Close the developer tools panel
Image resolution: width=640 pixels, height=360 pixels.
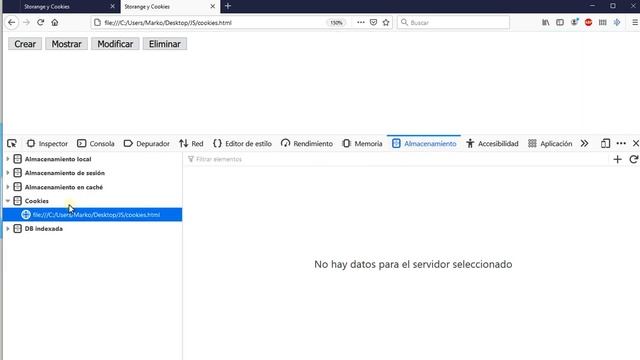pyautogui.click(x=636, y=143)
